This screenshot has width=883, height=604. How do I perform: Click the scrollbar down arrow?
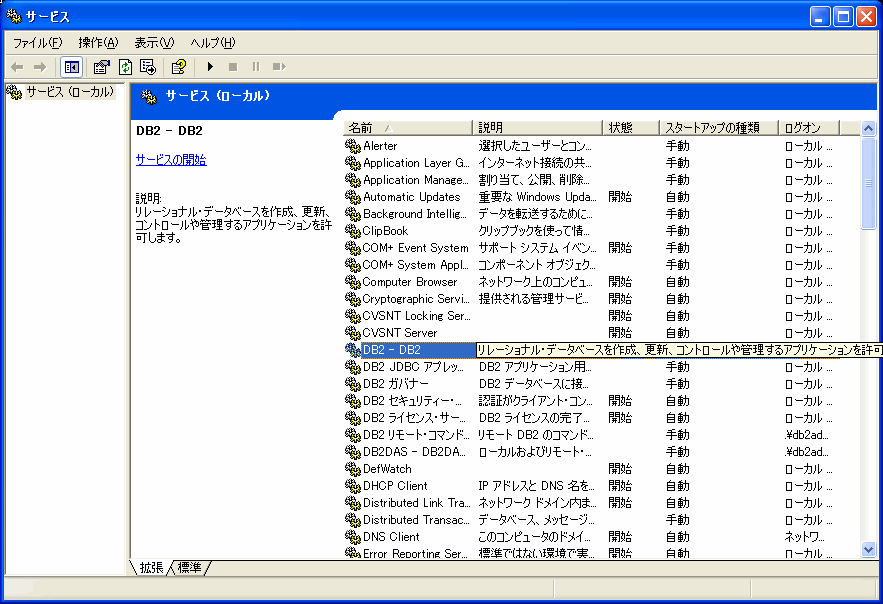(x=868, y=549)
